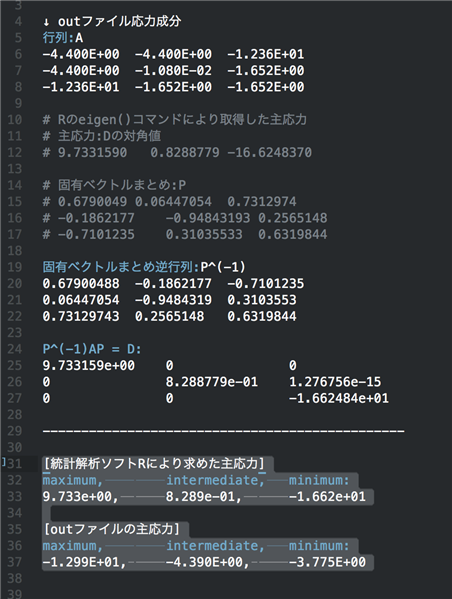Screen dimensions: 452x599
Task: Click the dashed separator line
Action: [223, 431]
